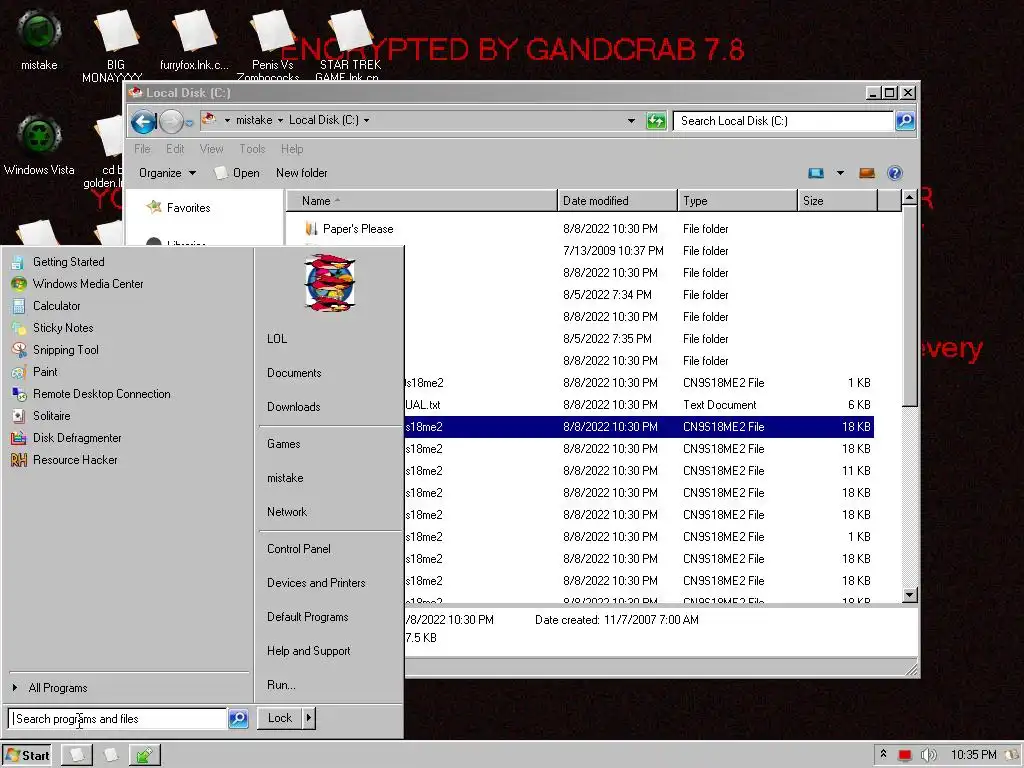This screenshot has height=768, width=1024.
Task: Sort by the Name column header
Action: (x=422, y=201)
